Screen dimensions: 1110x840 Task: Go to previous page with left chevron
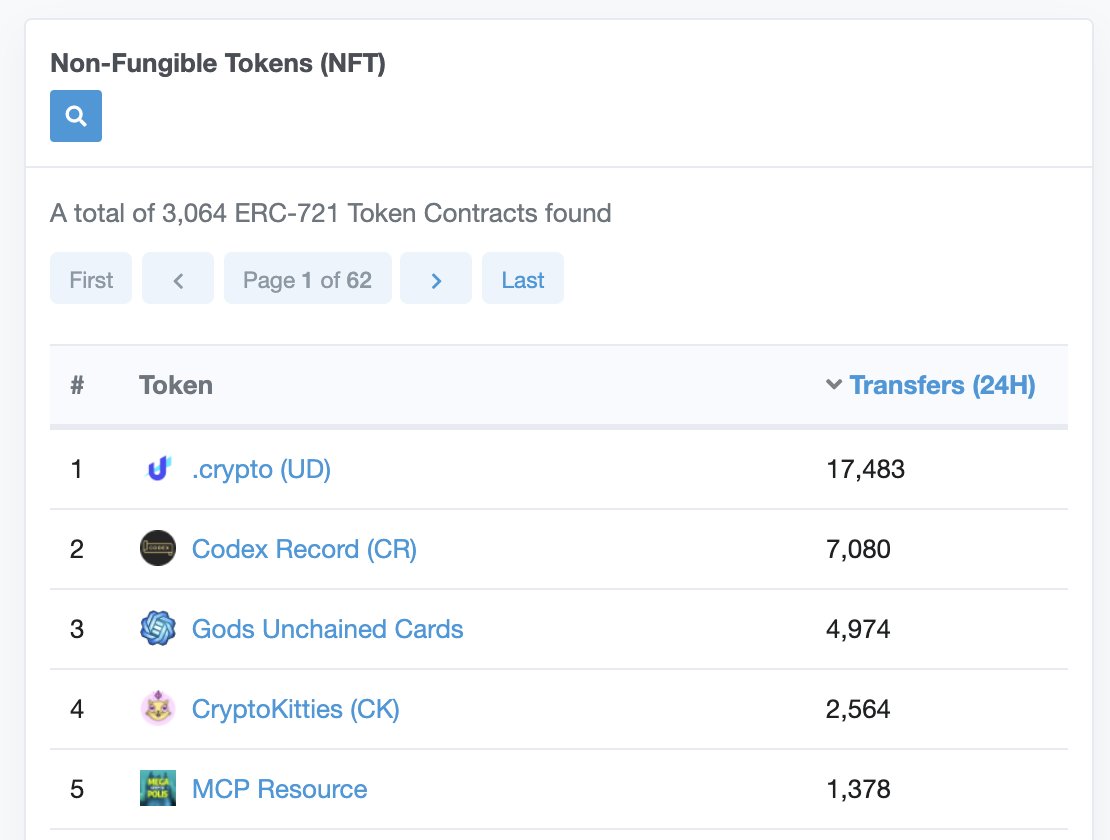coord(178,279)
